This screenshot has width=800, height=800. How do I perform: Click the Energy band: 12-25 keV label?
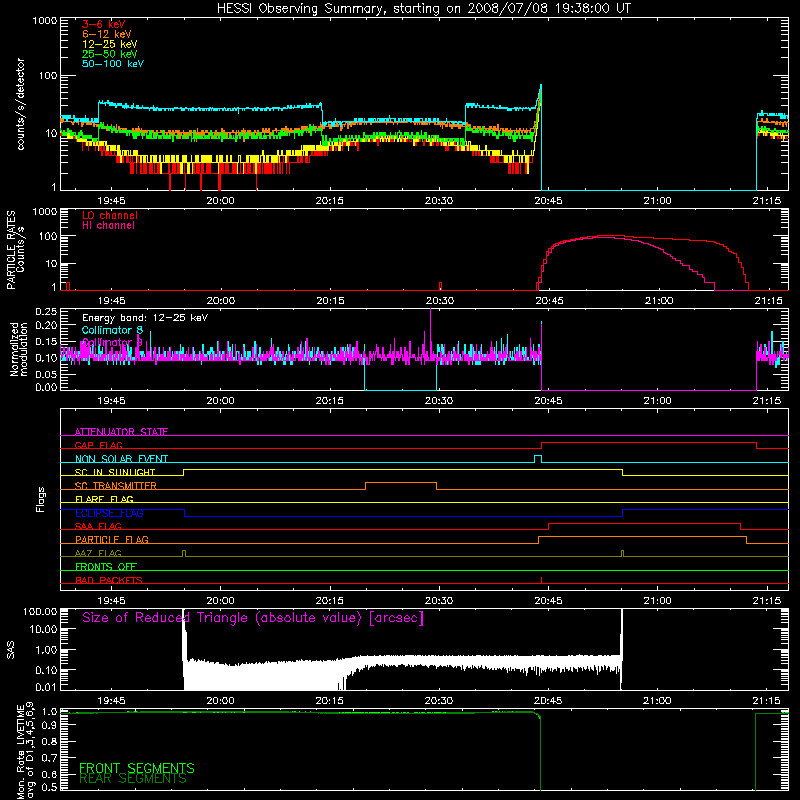(x=145, y=318)
